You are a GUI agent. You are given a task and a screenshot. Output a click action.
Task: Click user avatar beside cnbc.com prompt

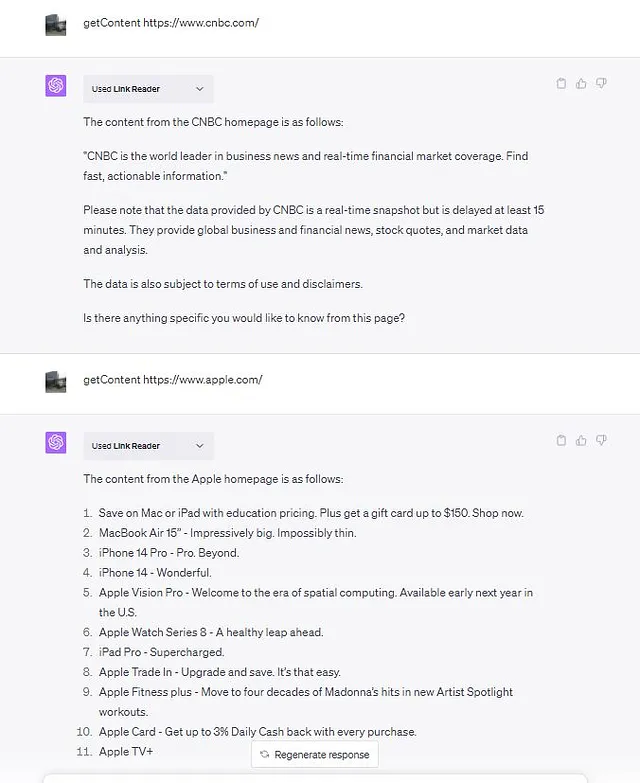56,25
